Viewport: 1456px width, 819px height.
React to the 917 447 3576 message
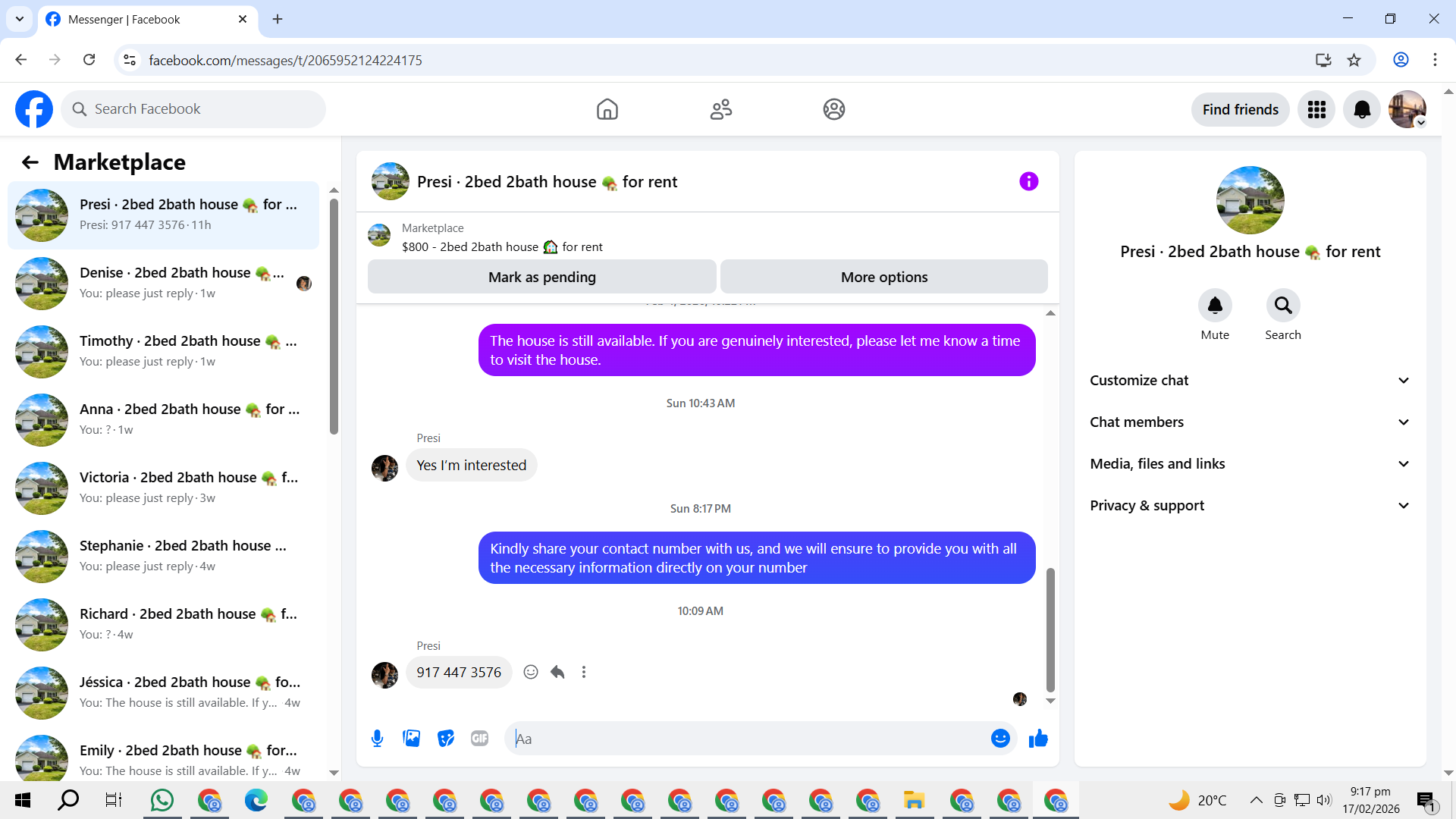click(531, 673)
